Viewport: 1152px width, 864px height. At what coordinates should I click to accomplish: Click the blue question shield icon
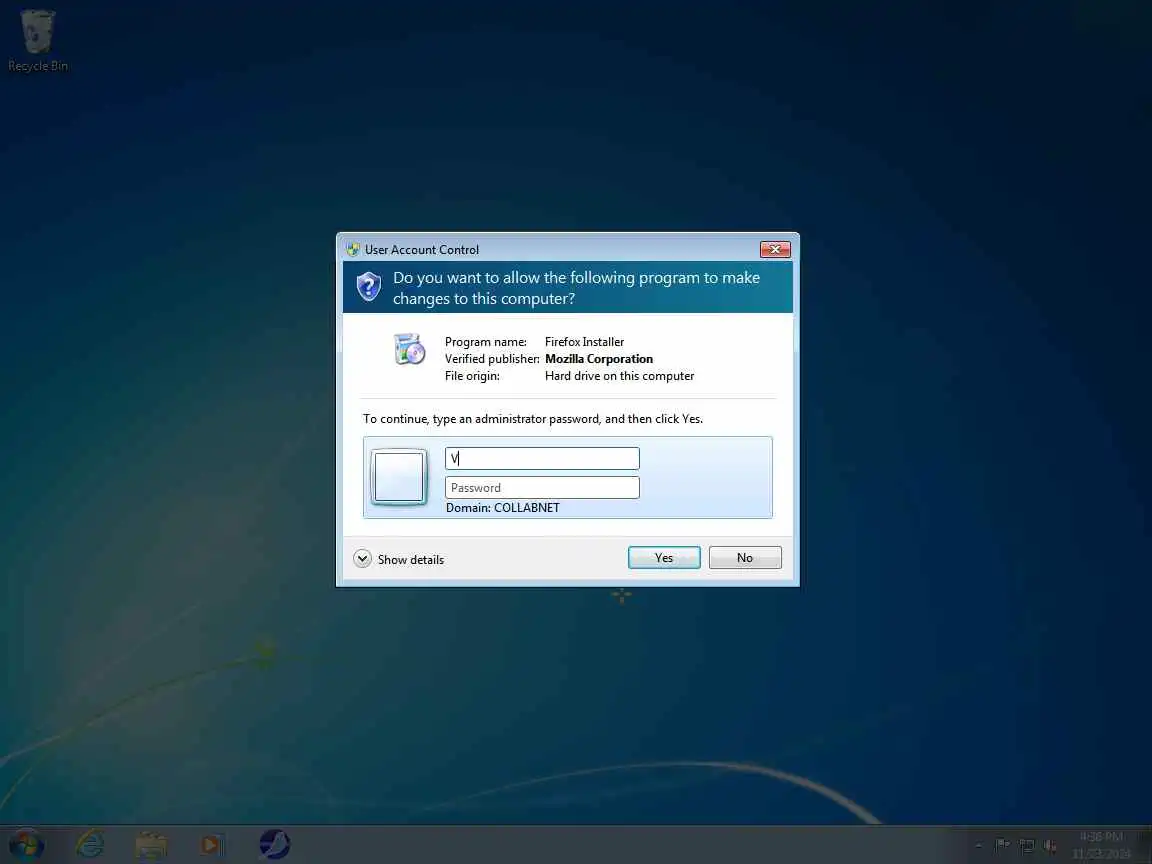coord(369,287)
